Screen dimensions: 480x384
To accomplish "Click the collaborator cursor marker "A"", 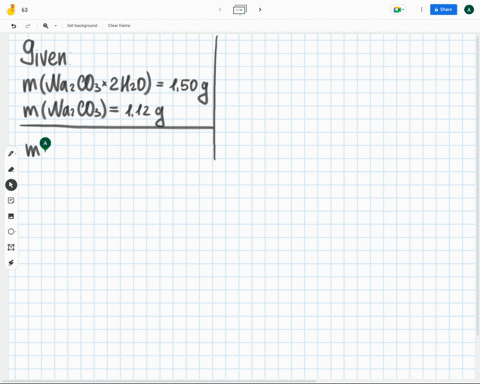I will [x=45, y=144].
